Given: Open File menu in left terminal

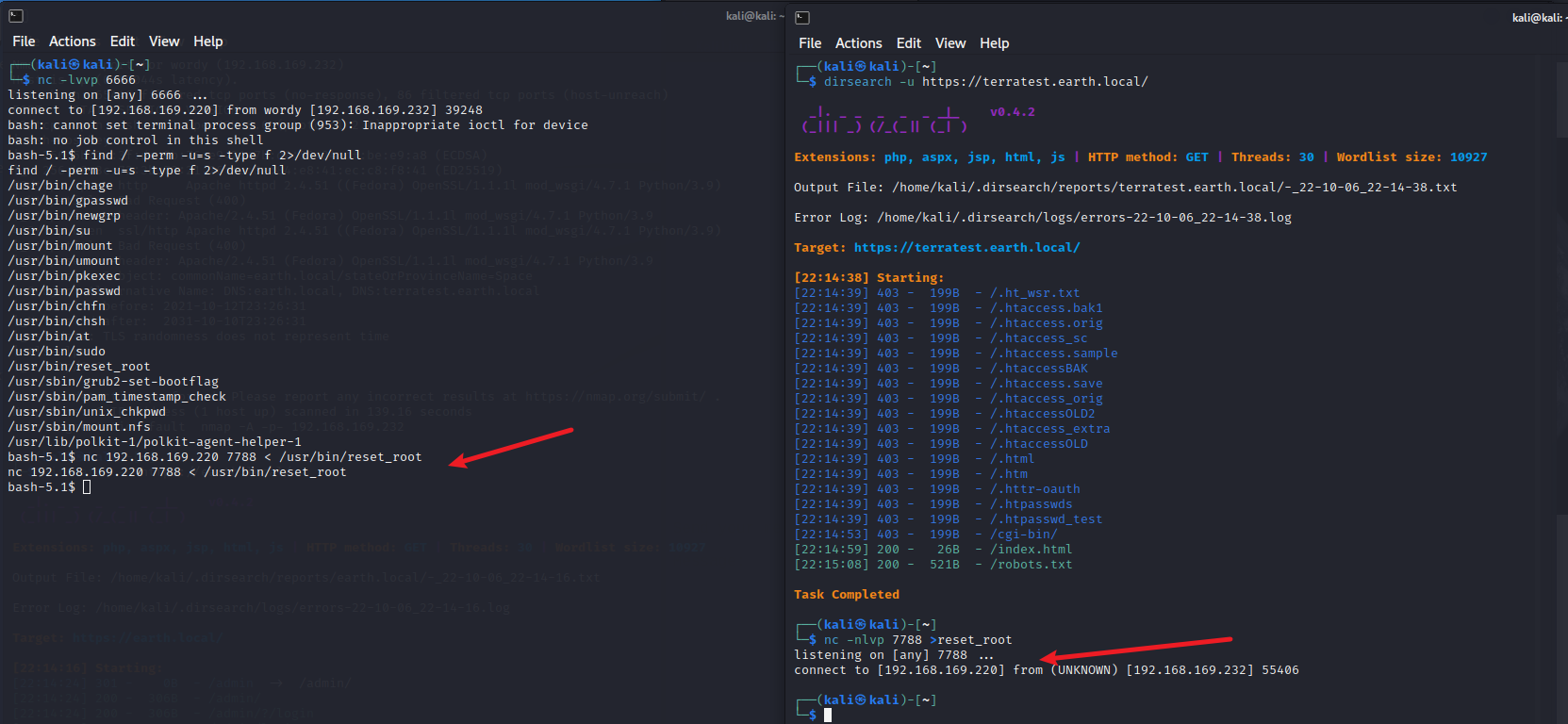Looking at the screenshot, I should [24, 41].
